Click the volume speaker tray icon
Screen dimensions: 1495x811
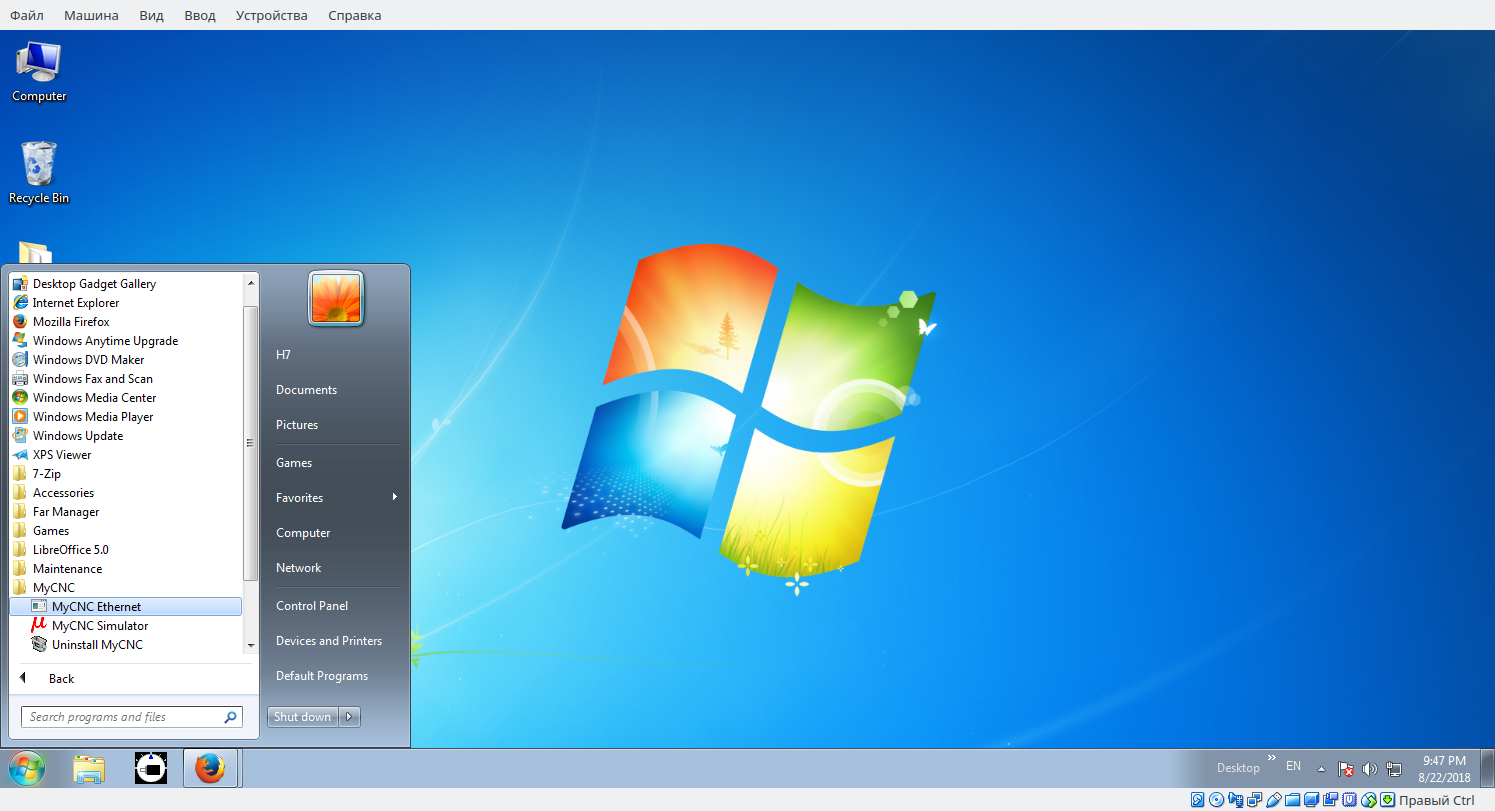pos(1369,769)
